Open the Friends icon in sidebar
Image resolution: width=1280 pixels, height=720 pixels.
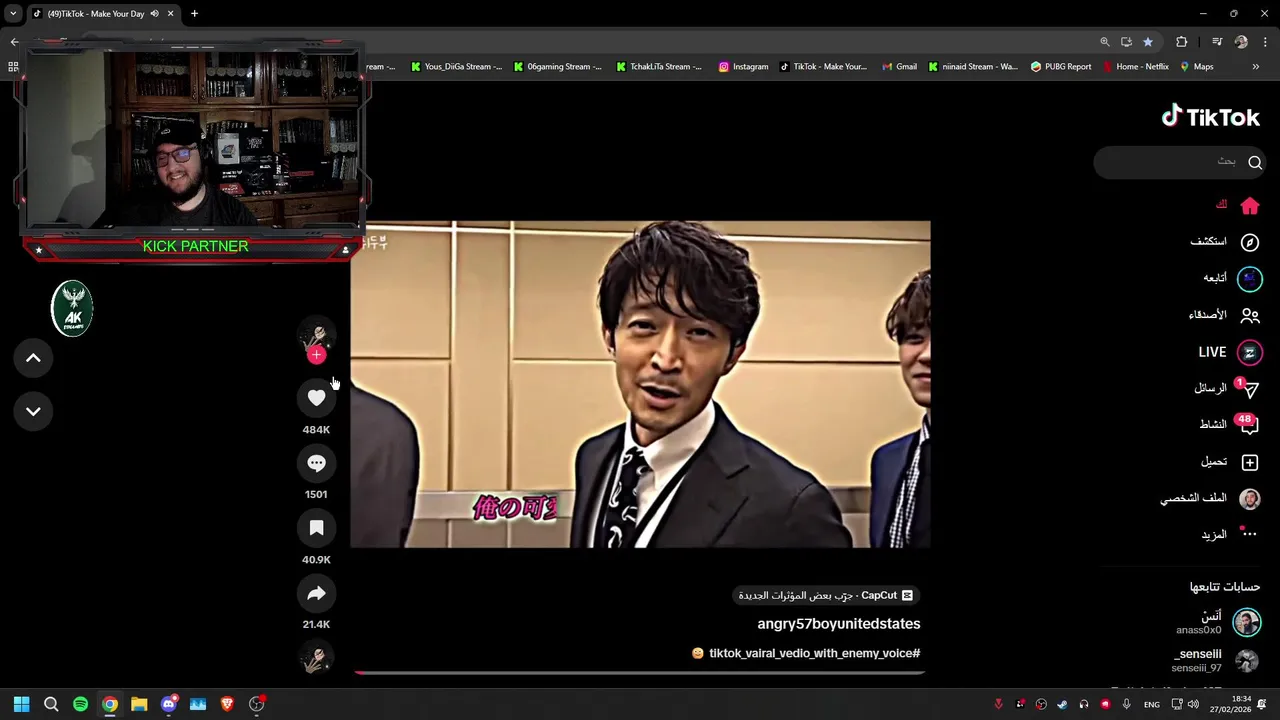point(1250,315)
